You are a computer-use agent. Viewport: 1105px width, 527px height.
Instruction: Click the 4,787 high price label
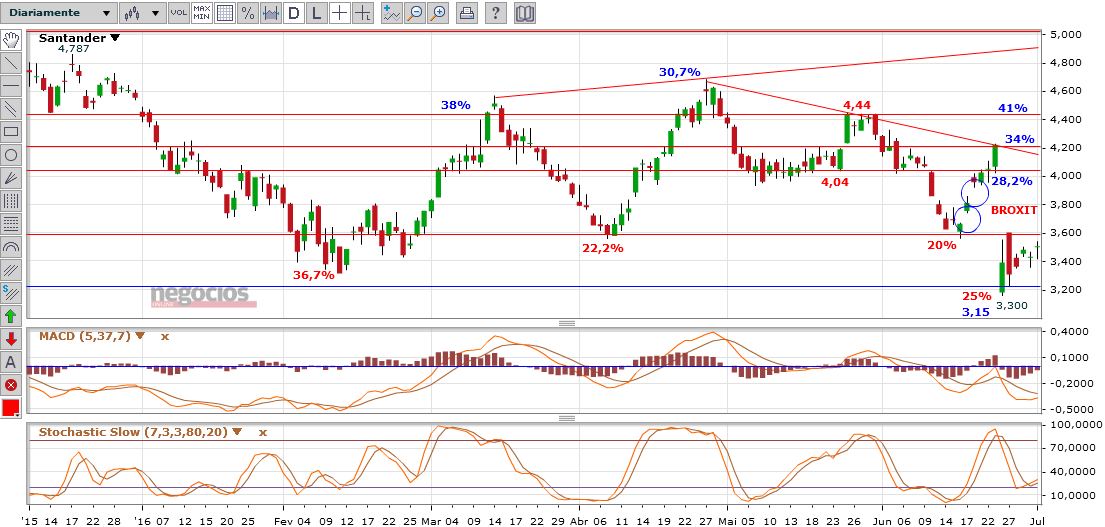coord(73,49)
